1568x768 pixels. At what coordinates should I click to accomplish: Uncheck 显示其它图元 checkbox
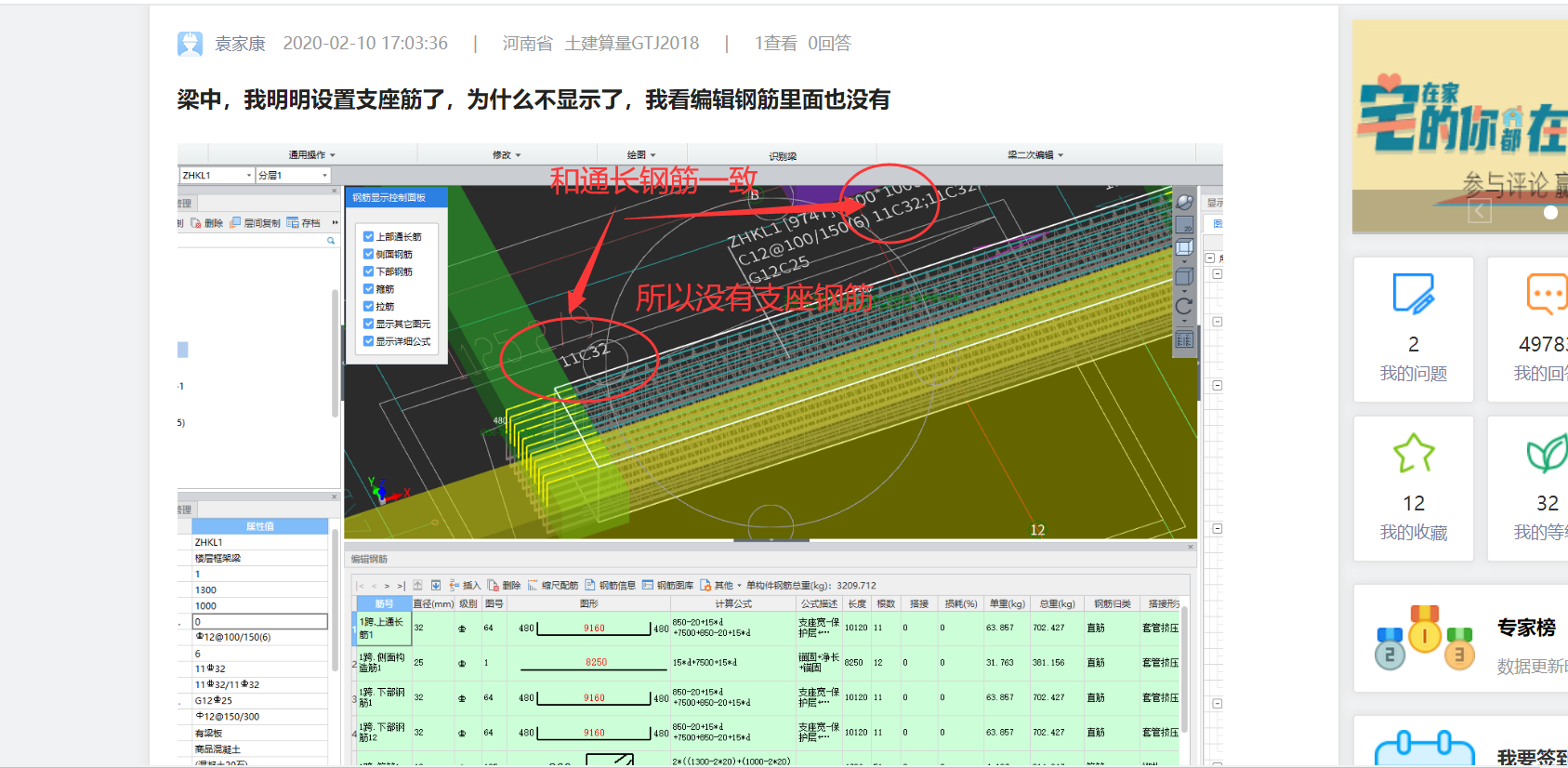point(369,324)
